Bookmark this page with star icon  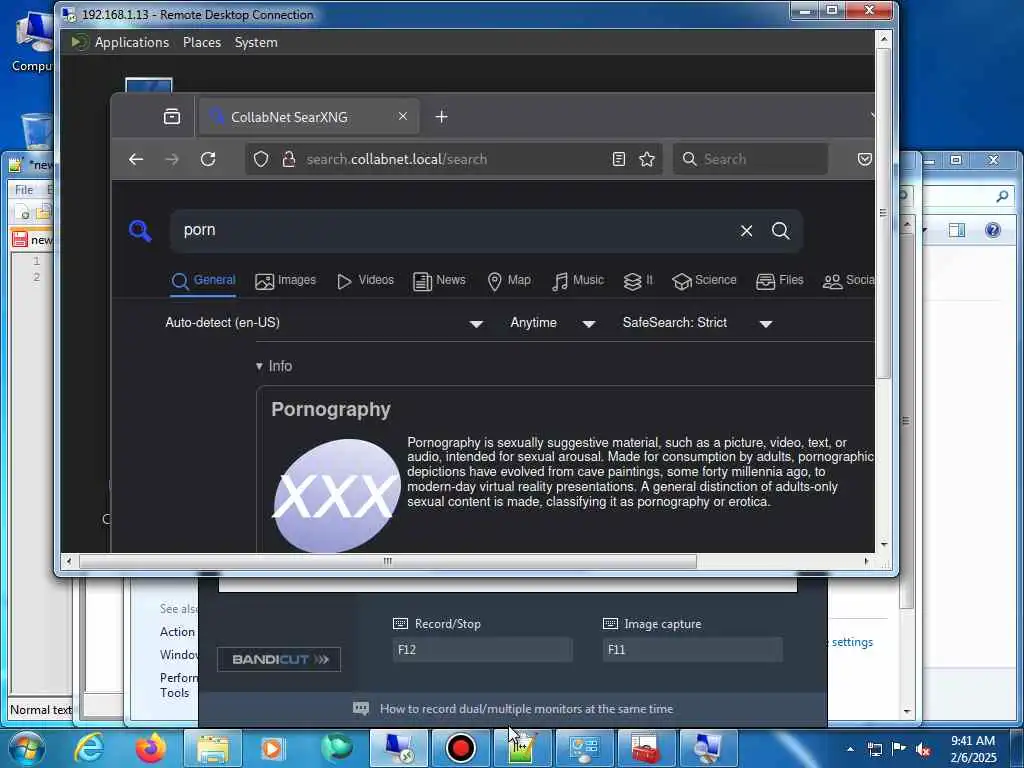click(x=647, y=159)
